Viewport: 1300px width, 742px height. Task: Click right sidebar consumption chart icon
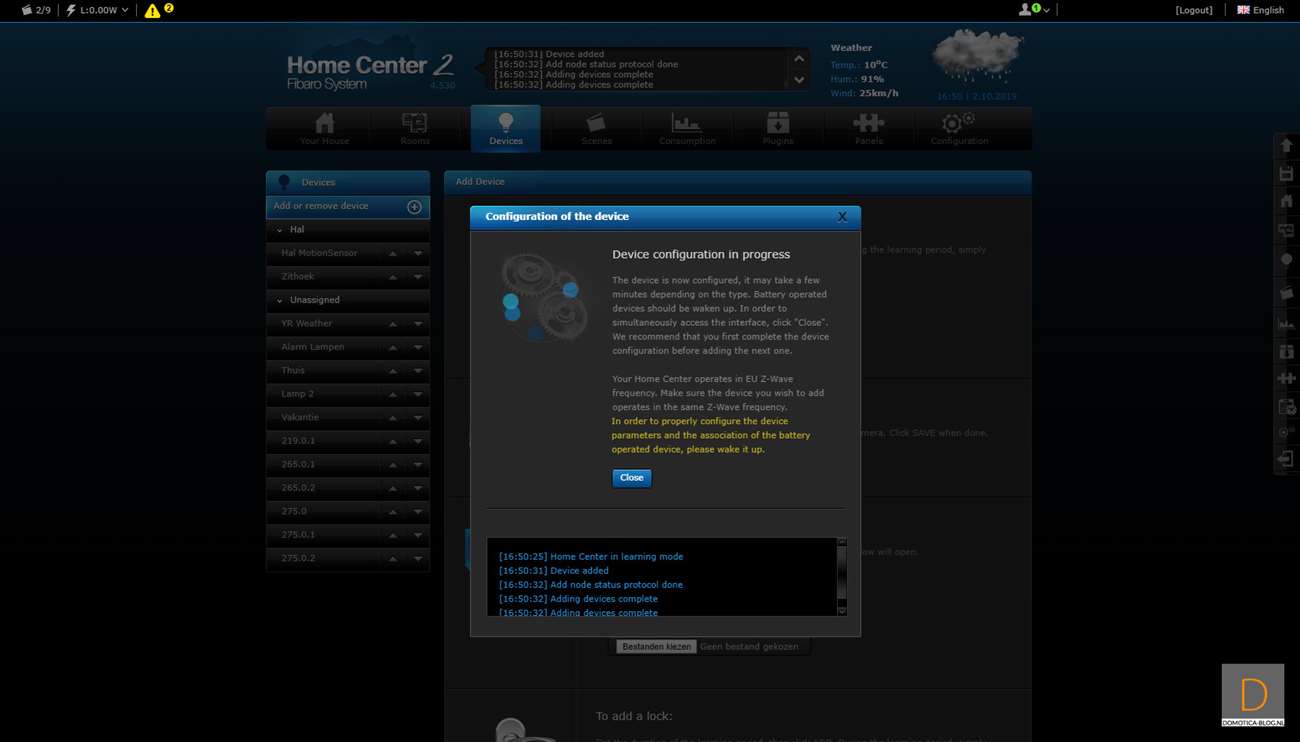[x=1287, y=324]
